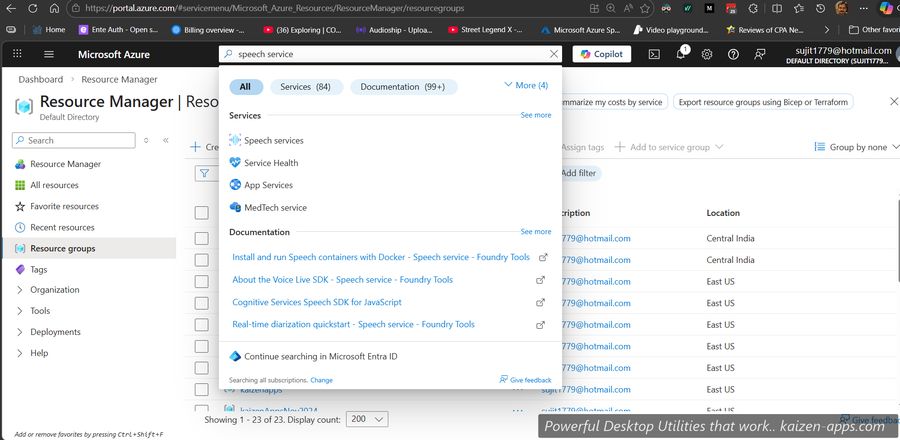
Task: Click Add filter button
Action: click(x=578, y=173)
